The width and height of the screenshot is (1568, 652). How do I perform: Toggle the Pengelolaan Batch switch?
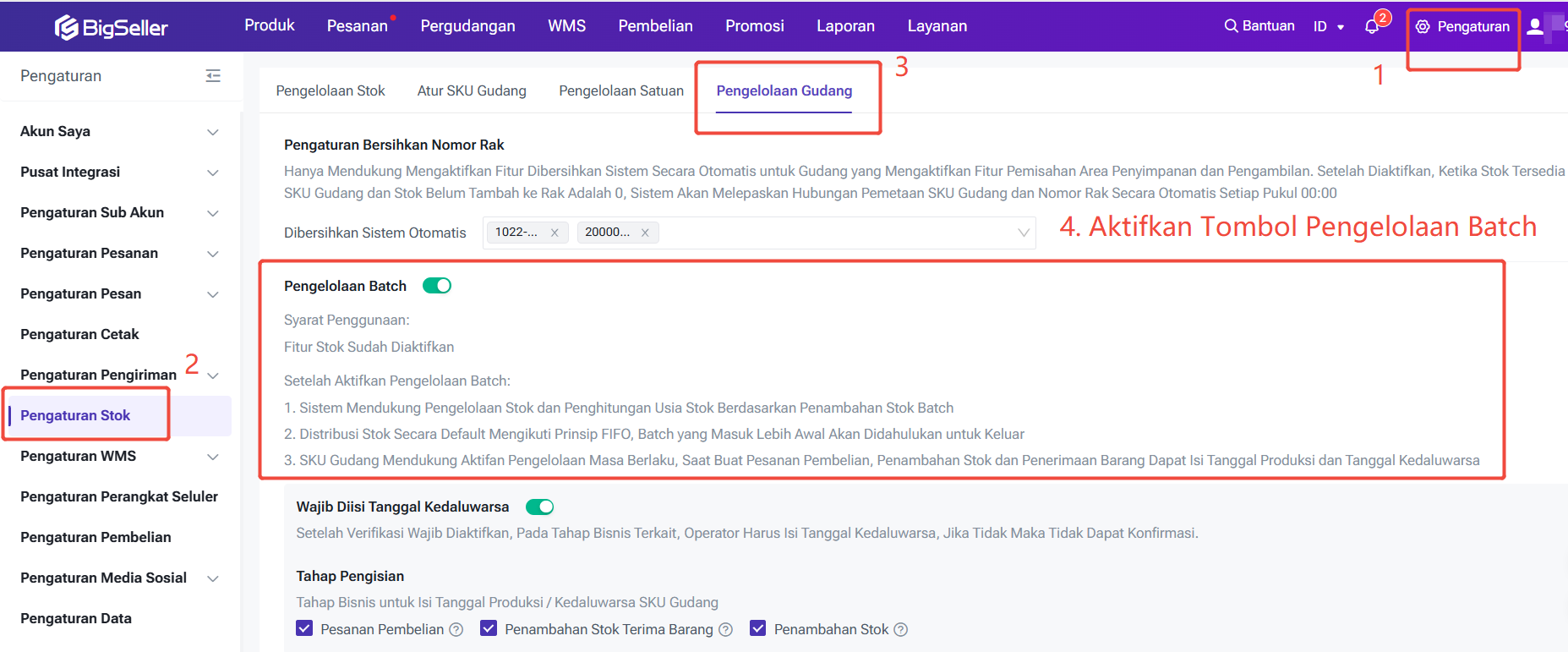pyautogui.click(x=437, y=286)
